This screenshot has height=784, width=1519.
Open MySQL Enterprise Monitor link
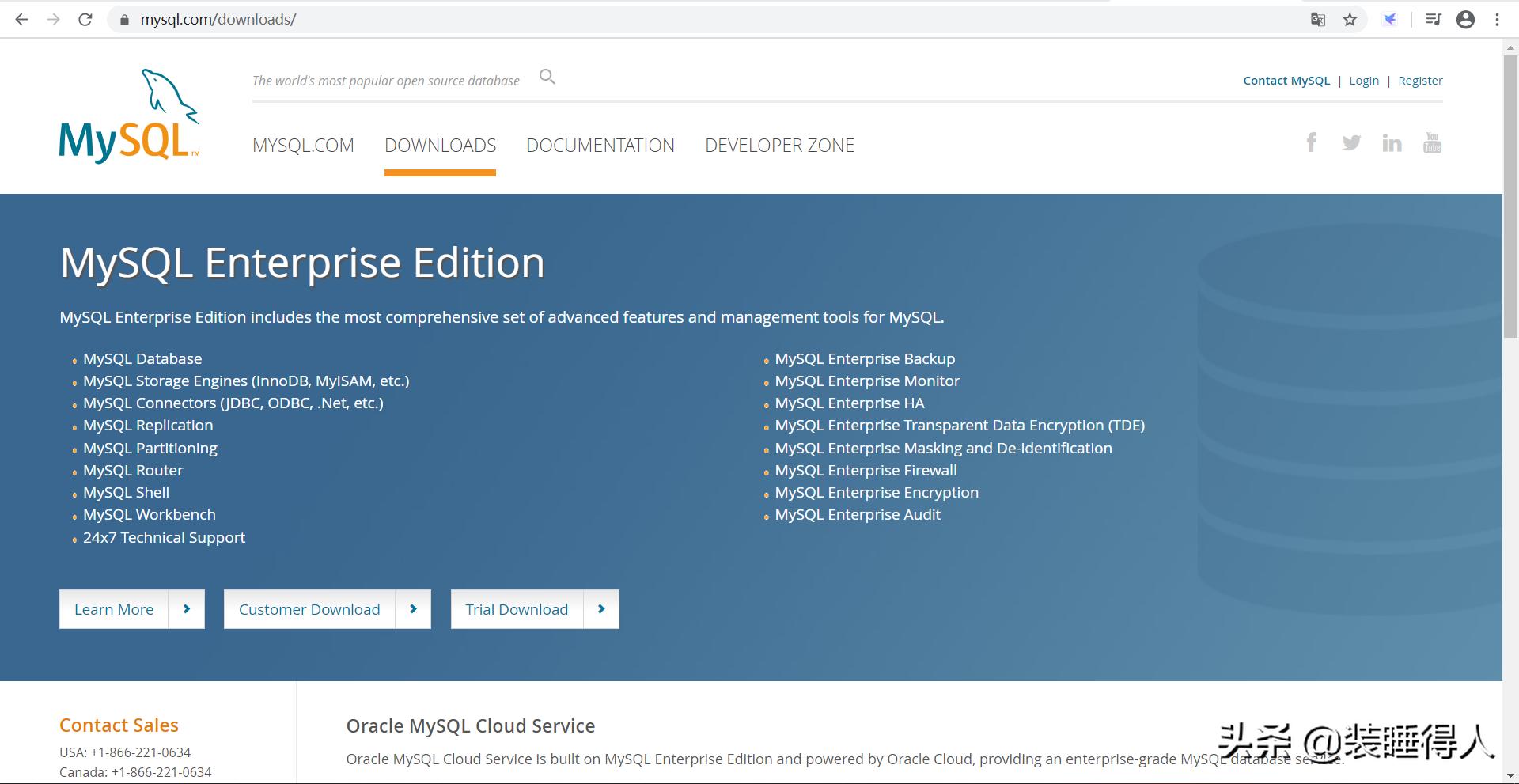point(867,381)
